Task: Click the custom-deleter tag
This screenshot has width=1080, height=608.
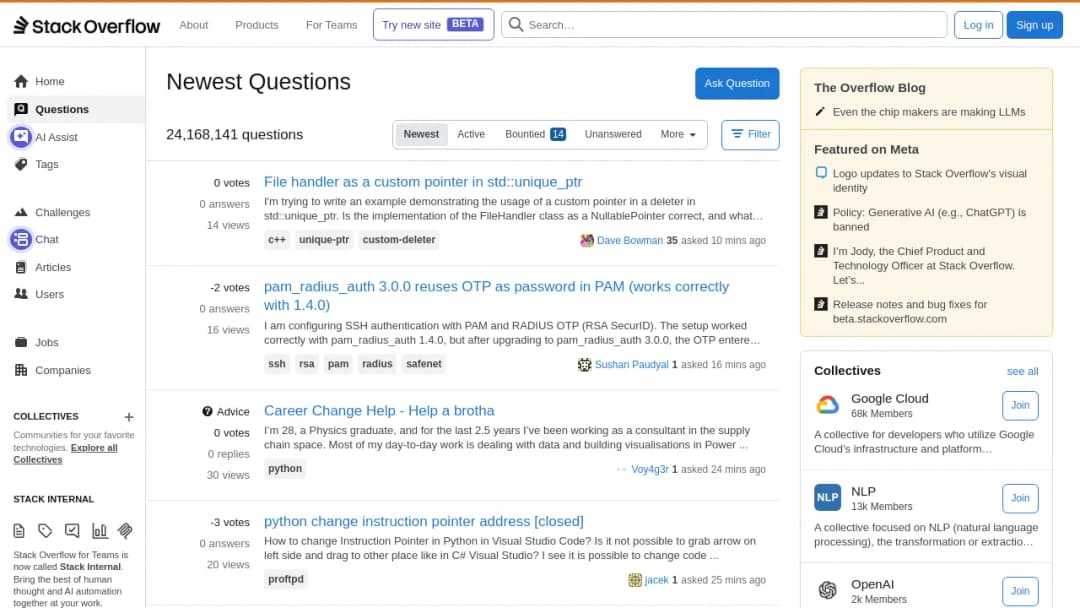Action: tap(399, 240)
